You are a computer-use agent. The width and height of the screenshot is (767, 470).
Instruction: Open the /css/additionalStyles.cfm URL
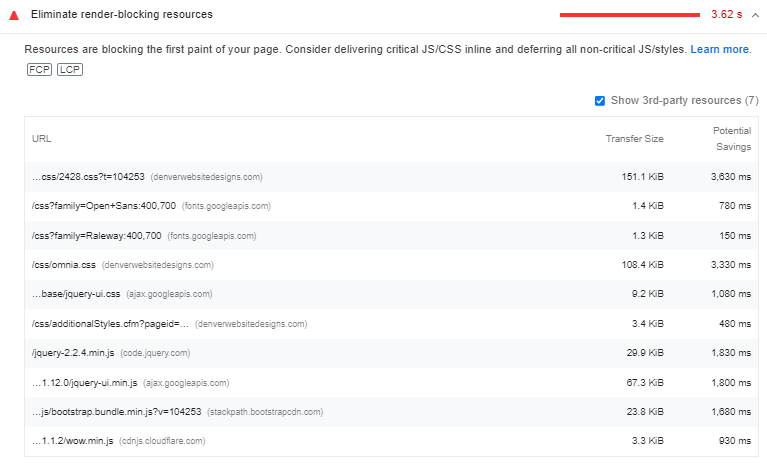[110, 324]
